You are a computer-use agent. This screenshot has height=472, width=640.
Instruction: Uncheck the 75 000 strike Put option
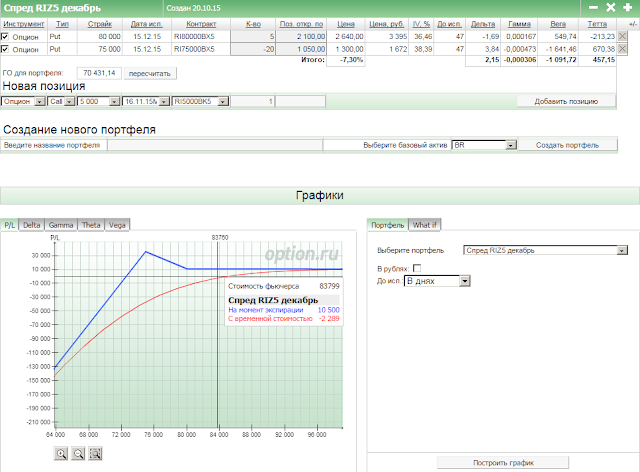click(5, 49)
